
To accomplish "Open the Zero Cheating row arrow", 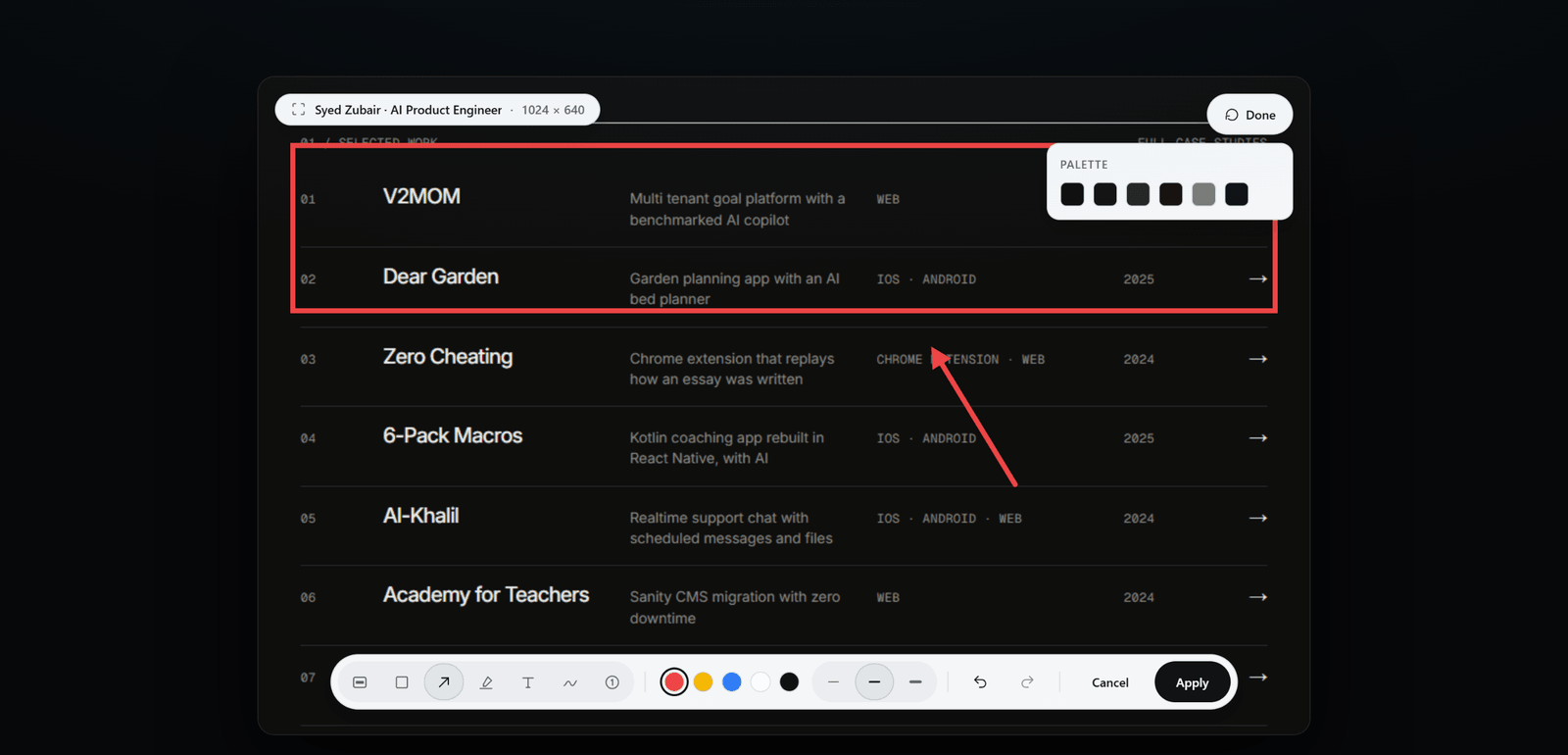I will (1258, 359).
